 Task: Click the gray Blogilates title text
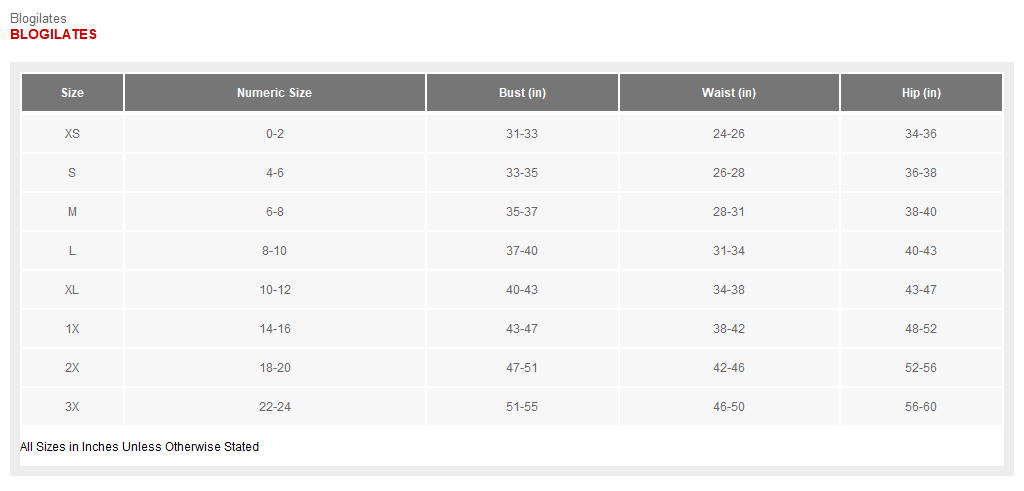coord(39,19)
